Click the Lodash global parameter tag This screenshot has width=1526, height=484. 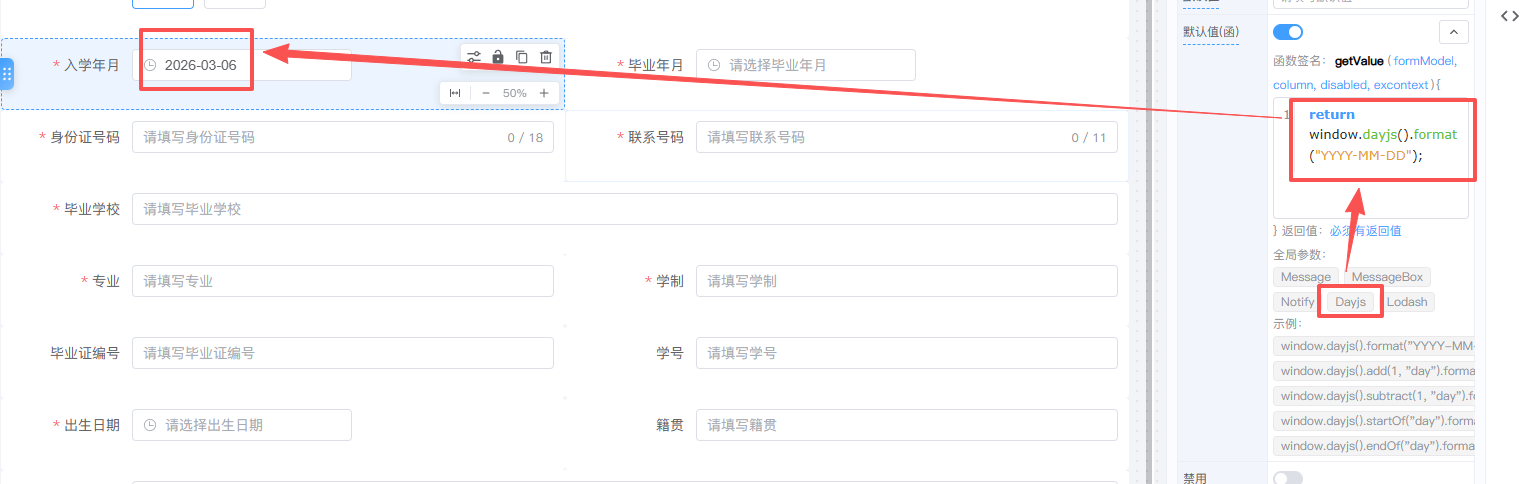click(1407, 302)
